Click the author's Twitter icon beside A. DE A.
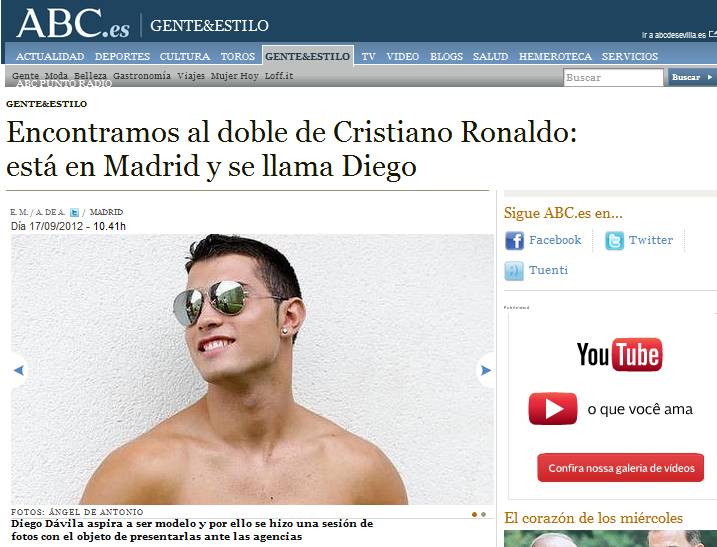 [74, 212]
